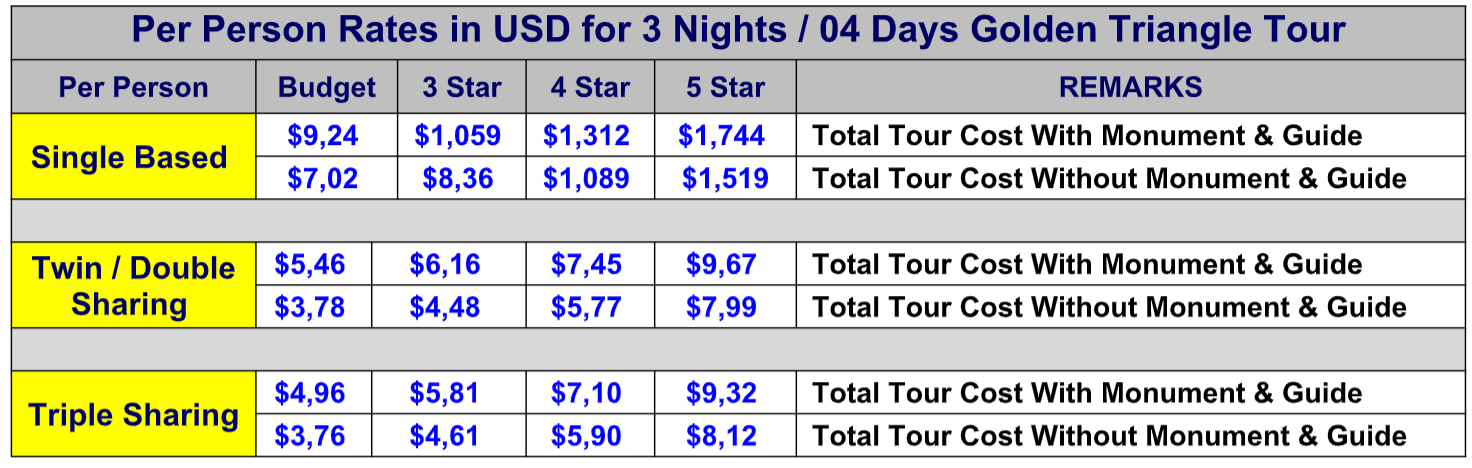The width and height of the screenshot is (1472, 468).
Task: Click the 3 Star column header
Action: (462, 87)
